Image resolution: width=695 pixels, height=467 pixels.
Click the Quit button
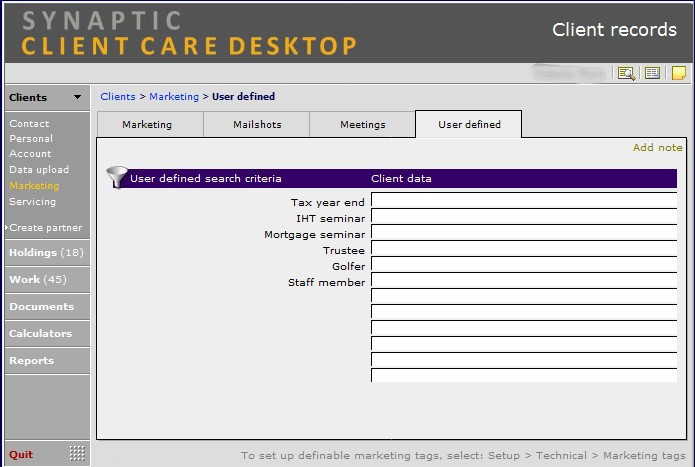(x=21, y=454)
